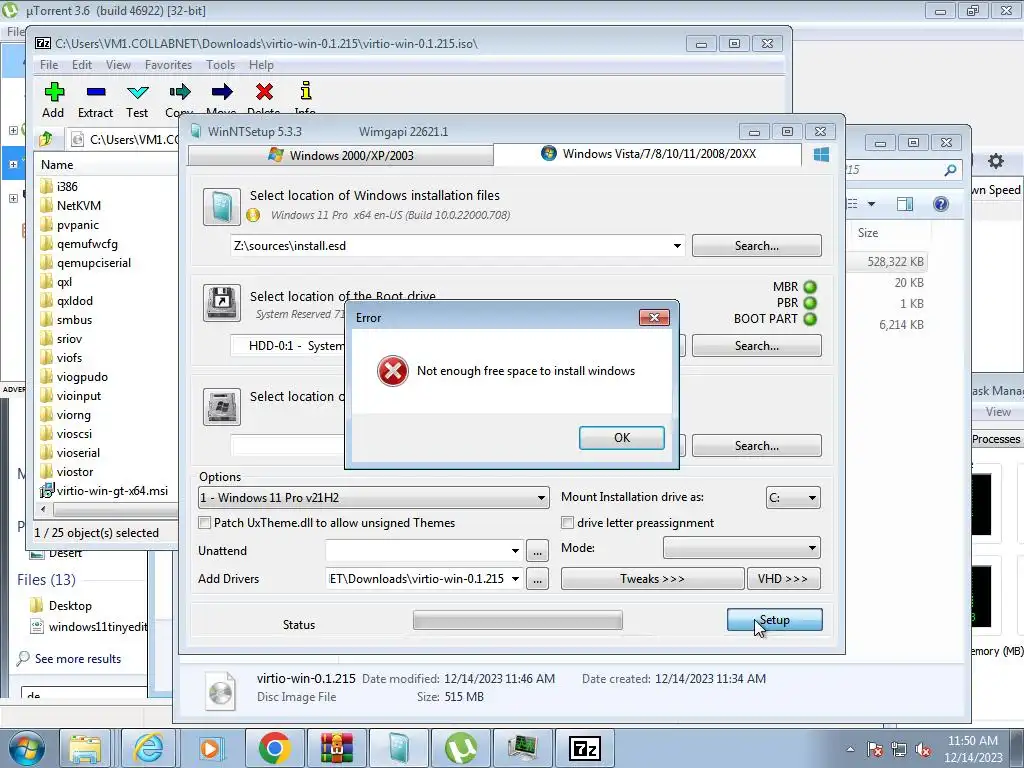1024x768 pixels.
Task: Click See more results in Start menu
Action: 78,659
